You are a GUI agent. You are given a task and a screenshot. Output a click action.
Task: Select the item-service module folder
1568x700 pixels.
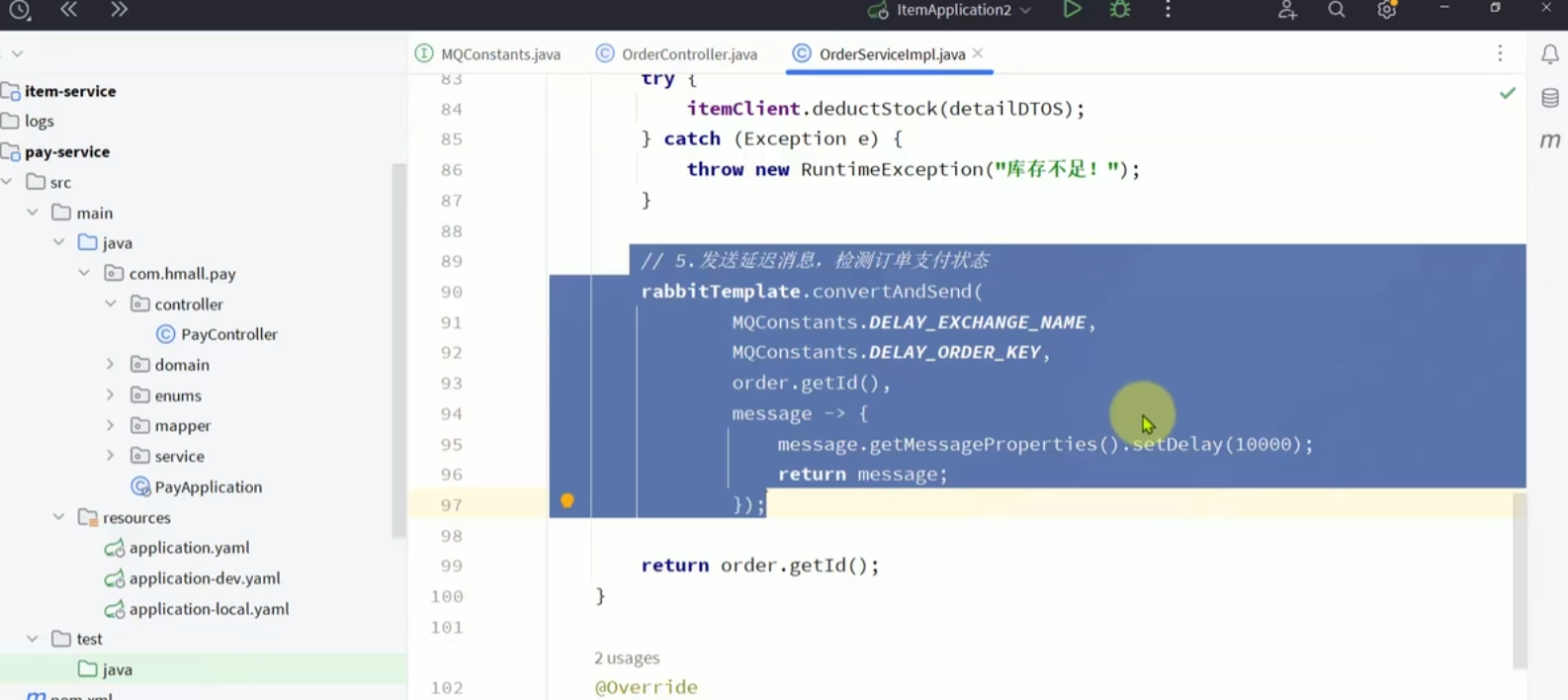(x=69, y=91)
